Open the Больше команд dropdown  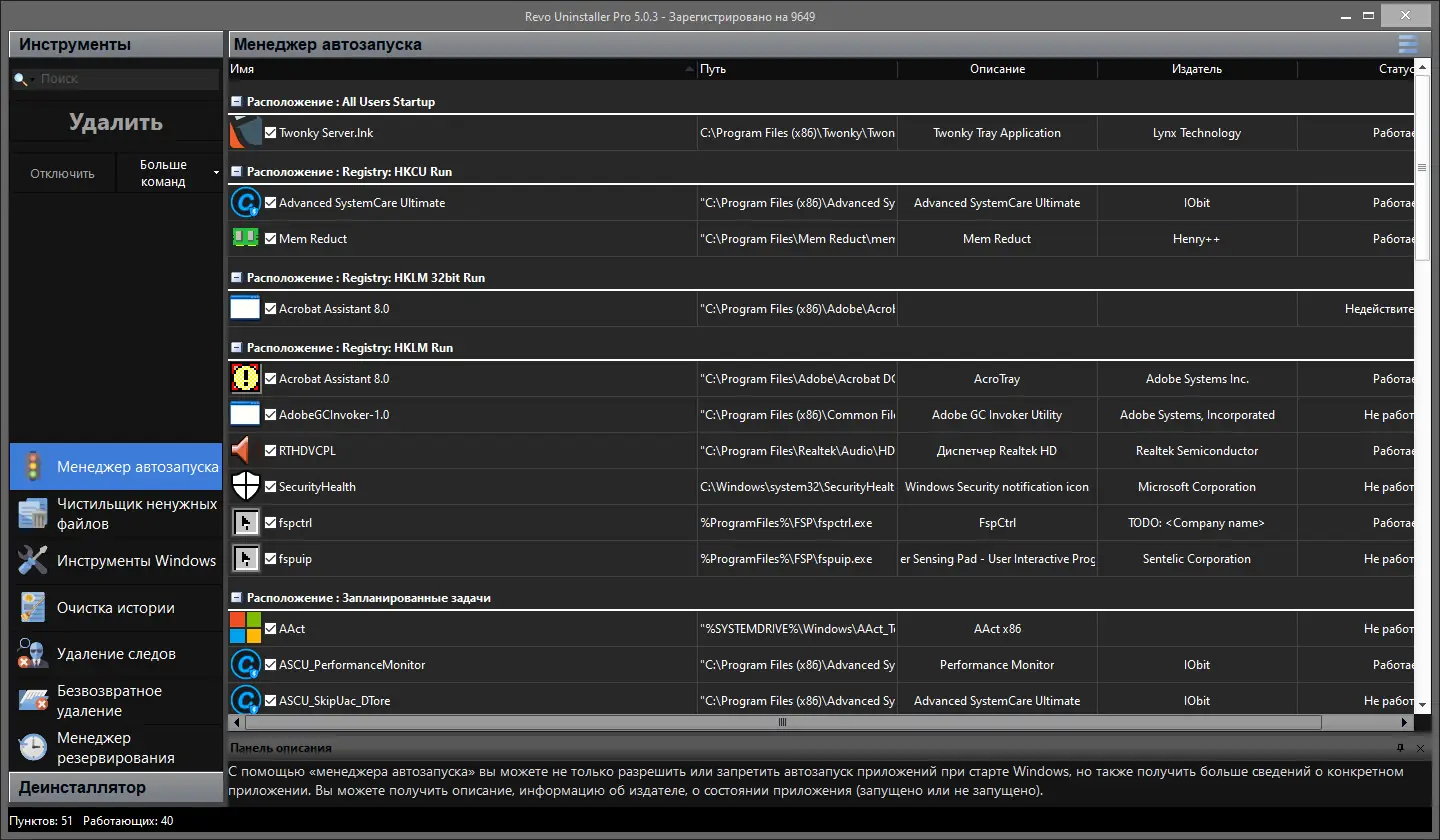[169, 173]
